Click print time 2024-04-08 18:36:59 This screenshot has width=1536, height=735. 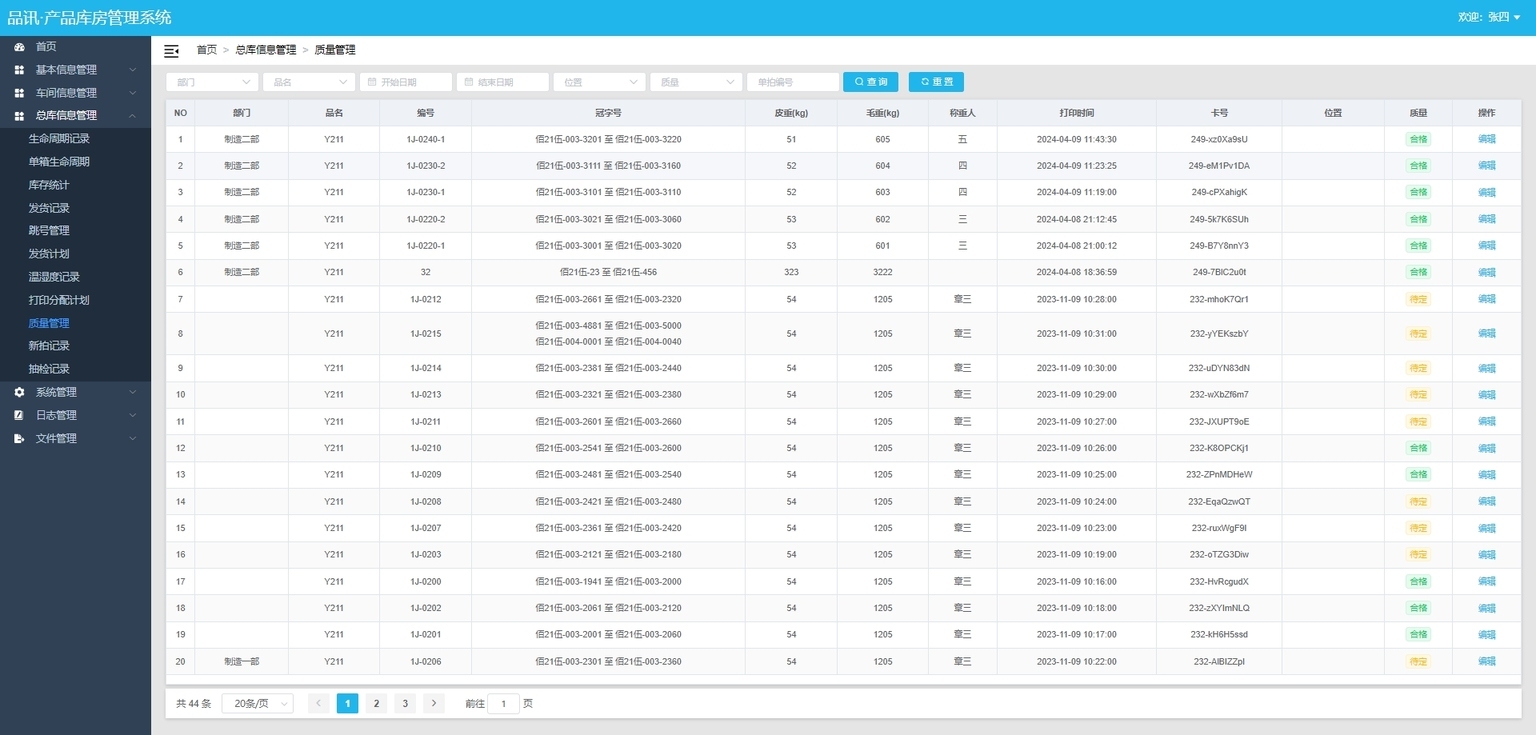click(1077, 272)
